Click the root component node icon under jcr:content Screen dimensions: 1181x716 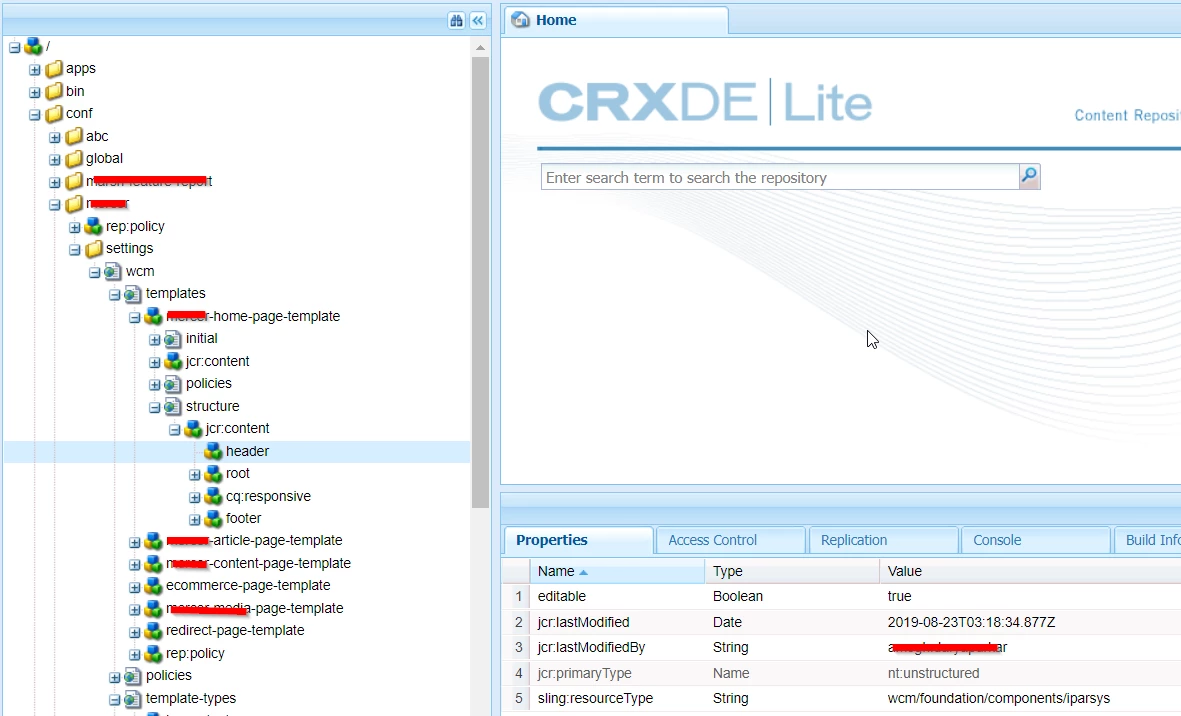tap(214, 474)
